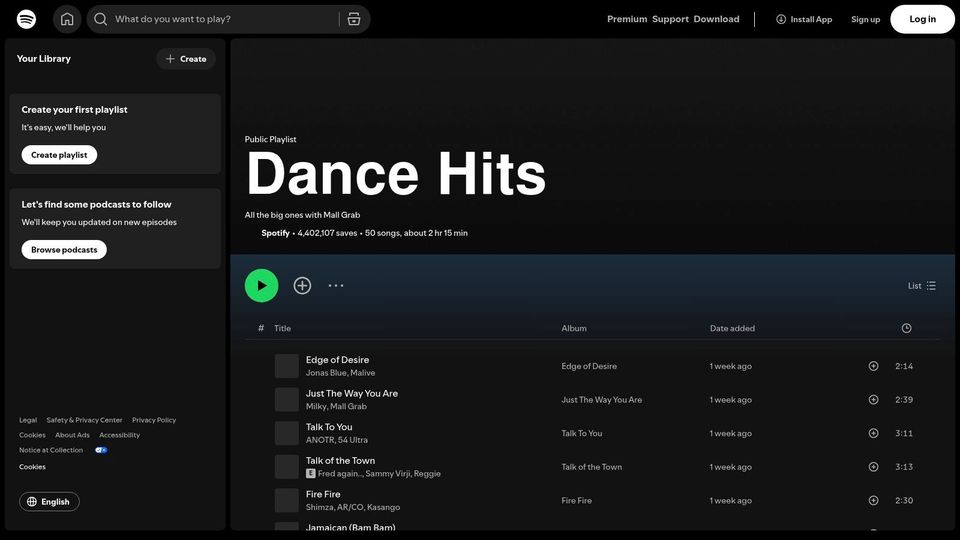Viewport: 960px width, 540px height.
Task: Click Just The Way You Are cover thumbnail
Action: pyautogui.click(x=287, y=400)
